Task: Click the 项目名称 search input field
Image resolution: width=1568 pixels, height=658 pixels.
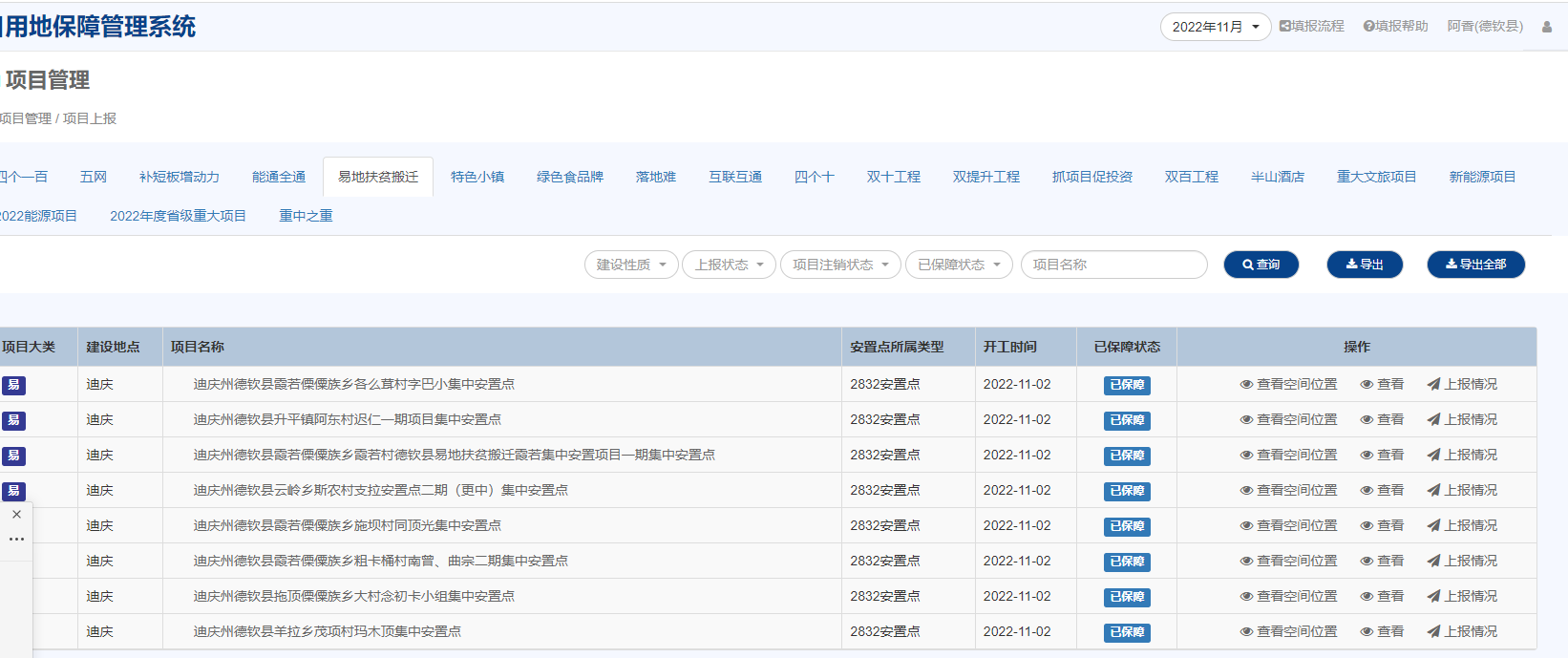Action: pyautogui.click(x=1113, y=265)
